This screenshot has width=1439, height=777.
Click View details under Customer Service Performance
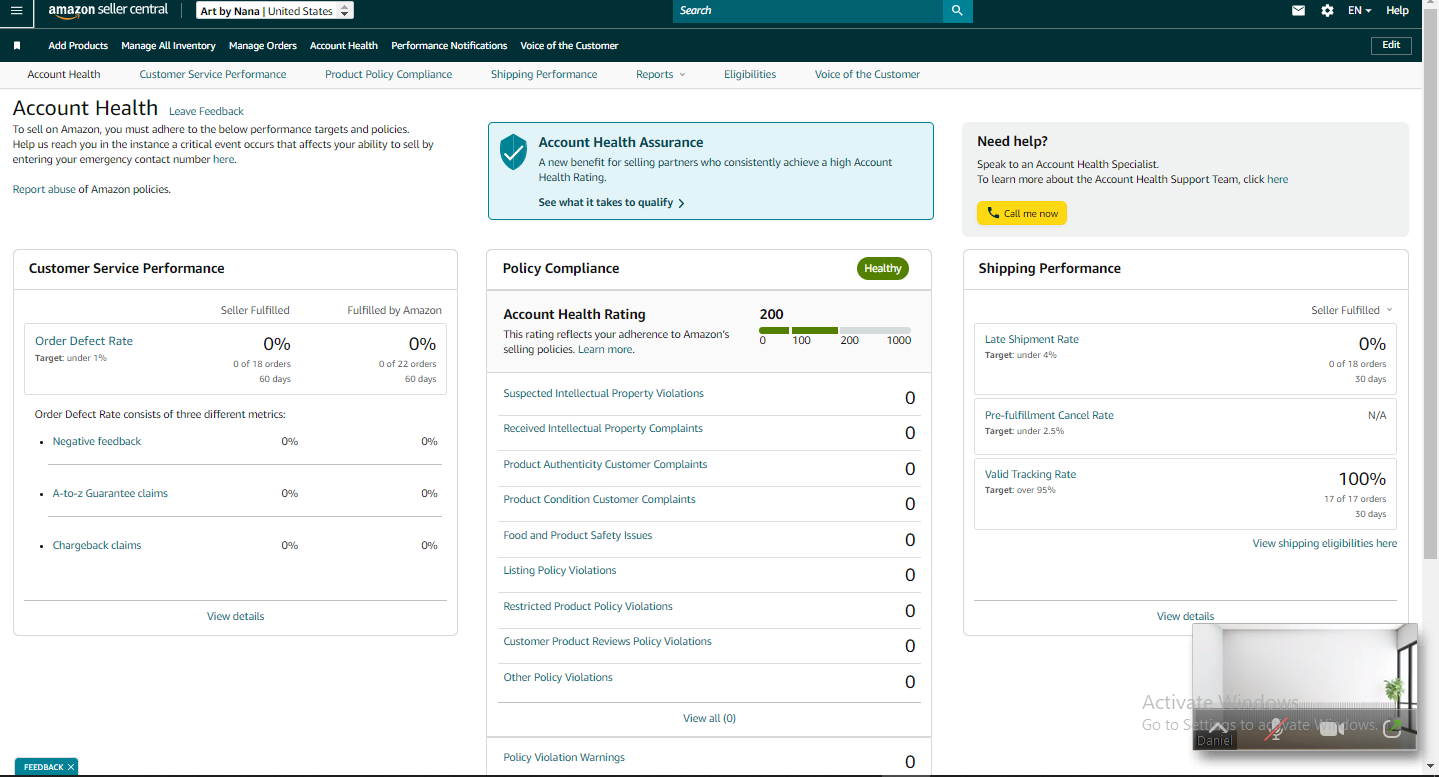coord(236,617)
